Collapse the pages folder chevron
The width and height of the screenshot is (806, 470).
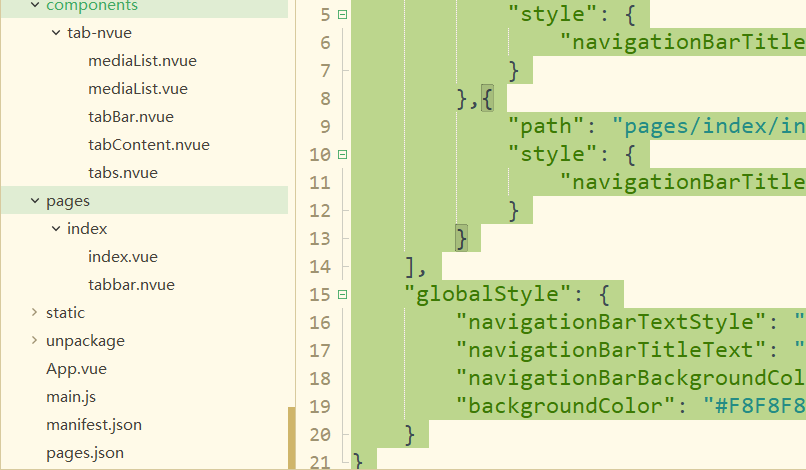tap(35, 201)
